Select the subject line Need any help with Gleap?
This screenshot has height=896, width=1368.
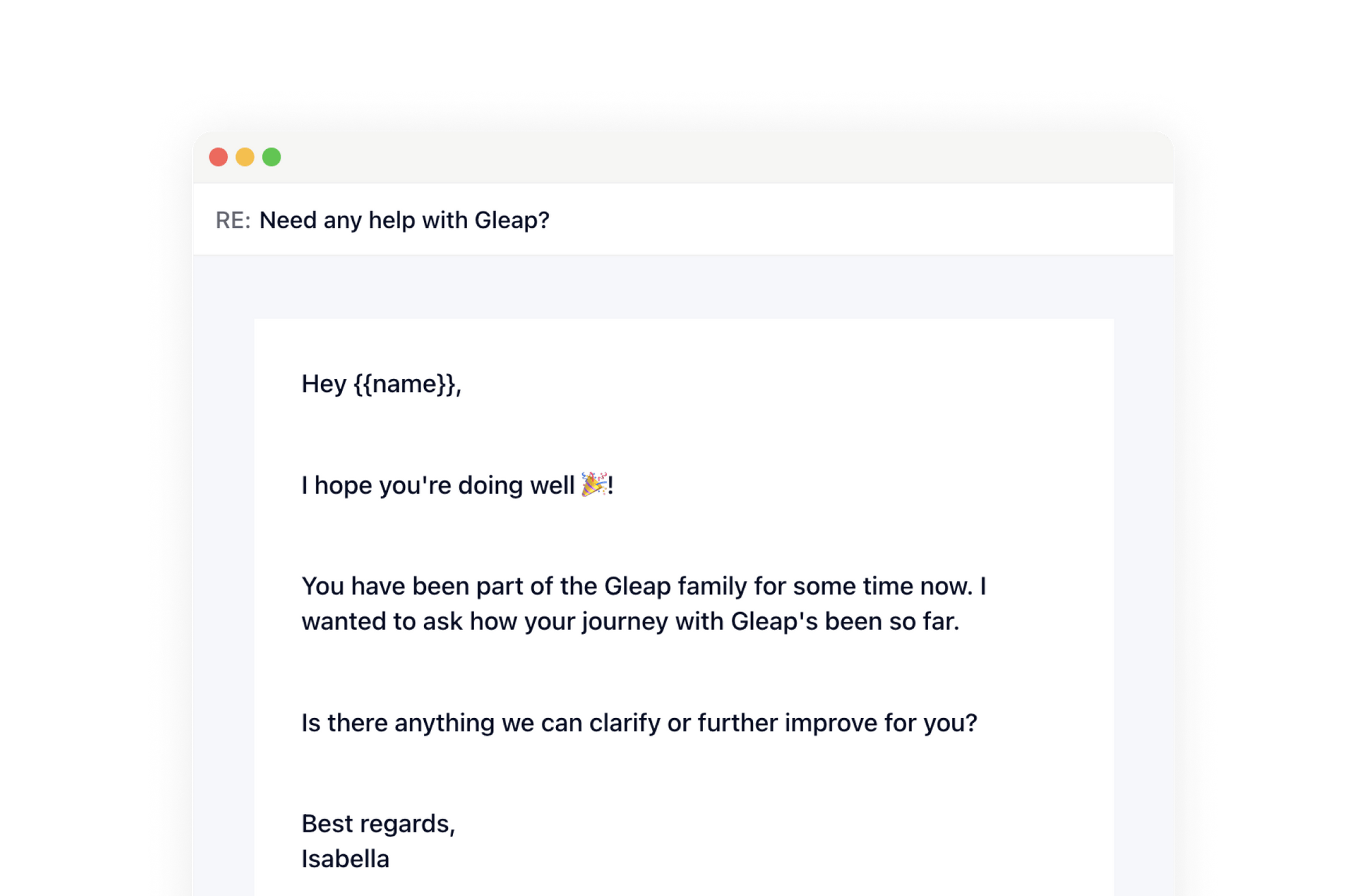click(405, 220)
